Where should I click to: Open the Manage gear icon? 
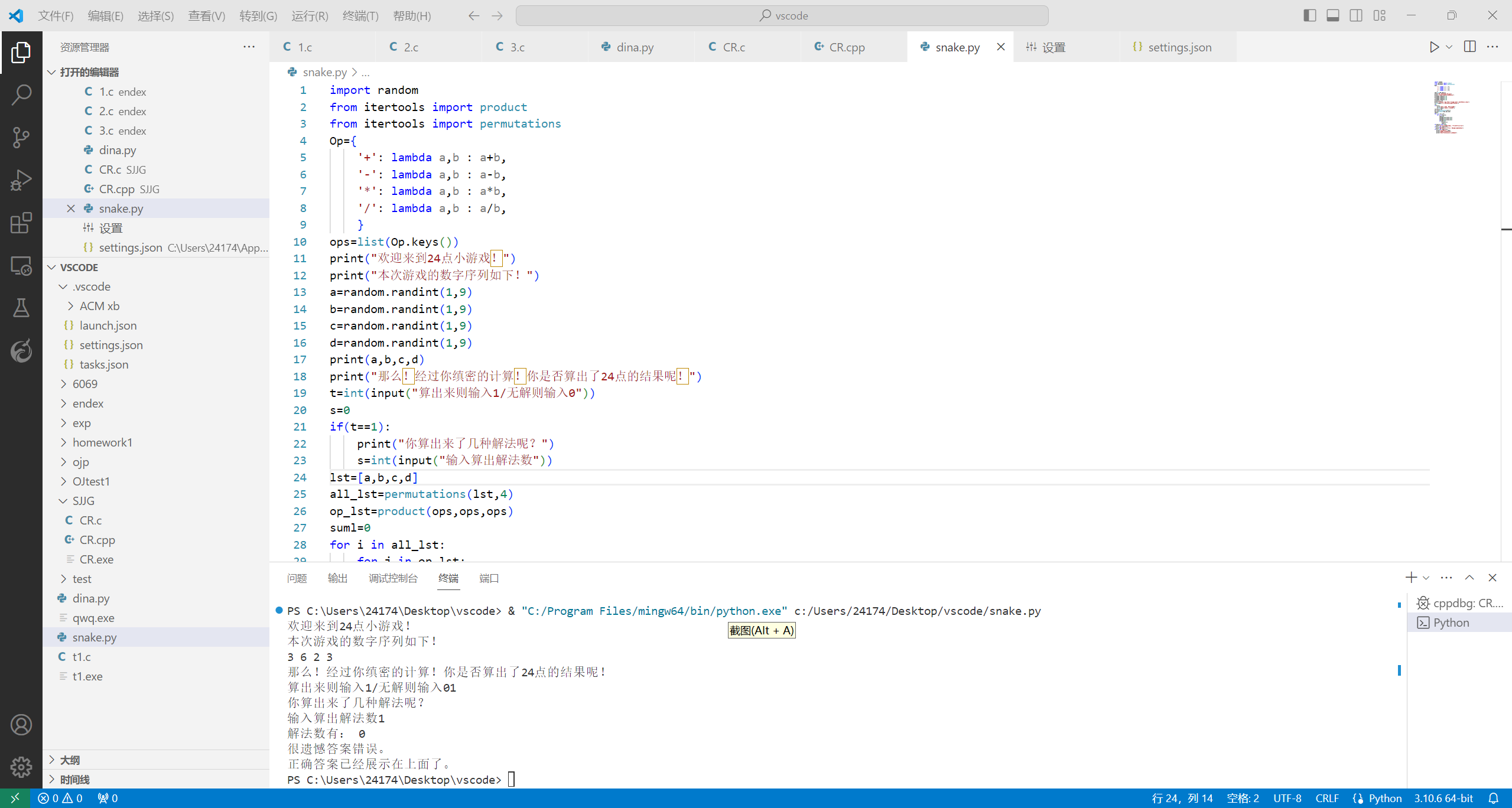click(21, 767)
